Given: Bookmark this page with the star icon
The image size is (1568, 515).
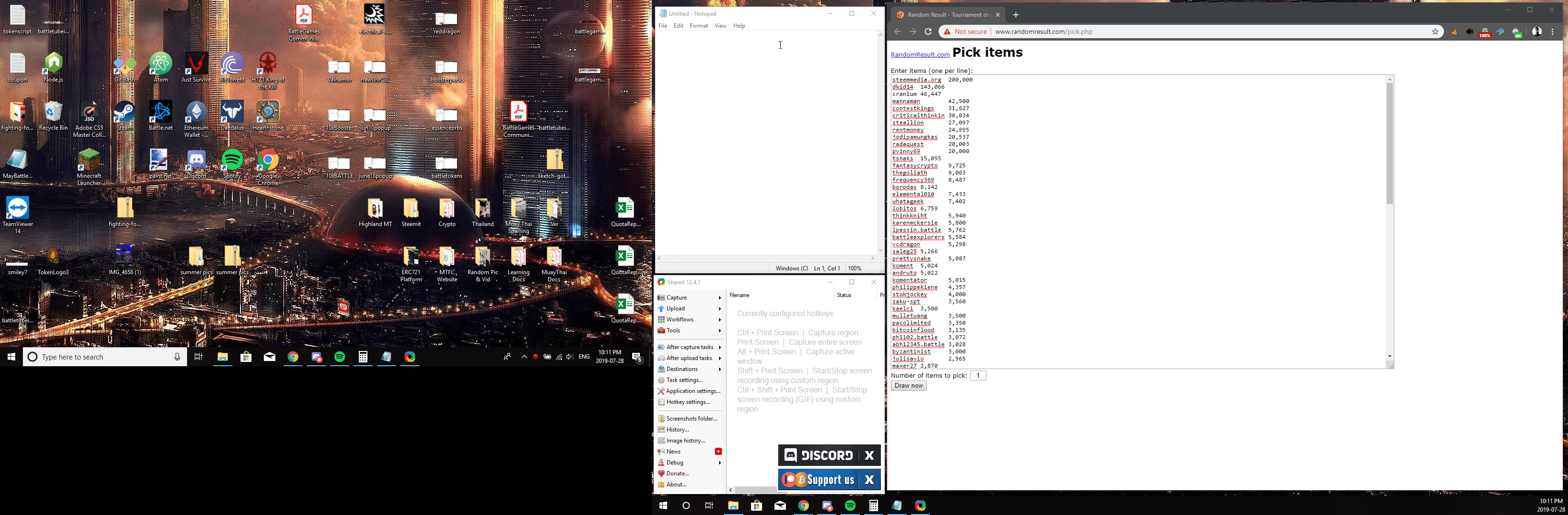Looking at the screenshot, I should 1435,32.
